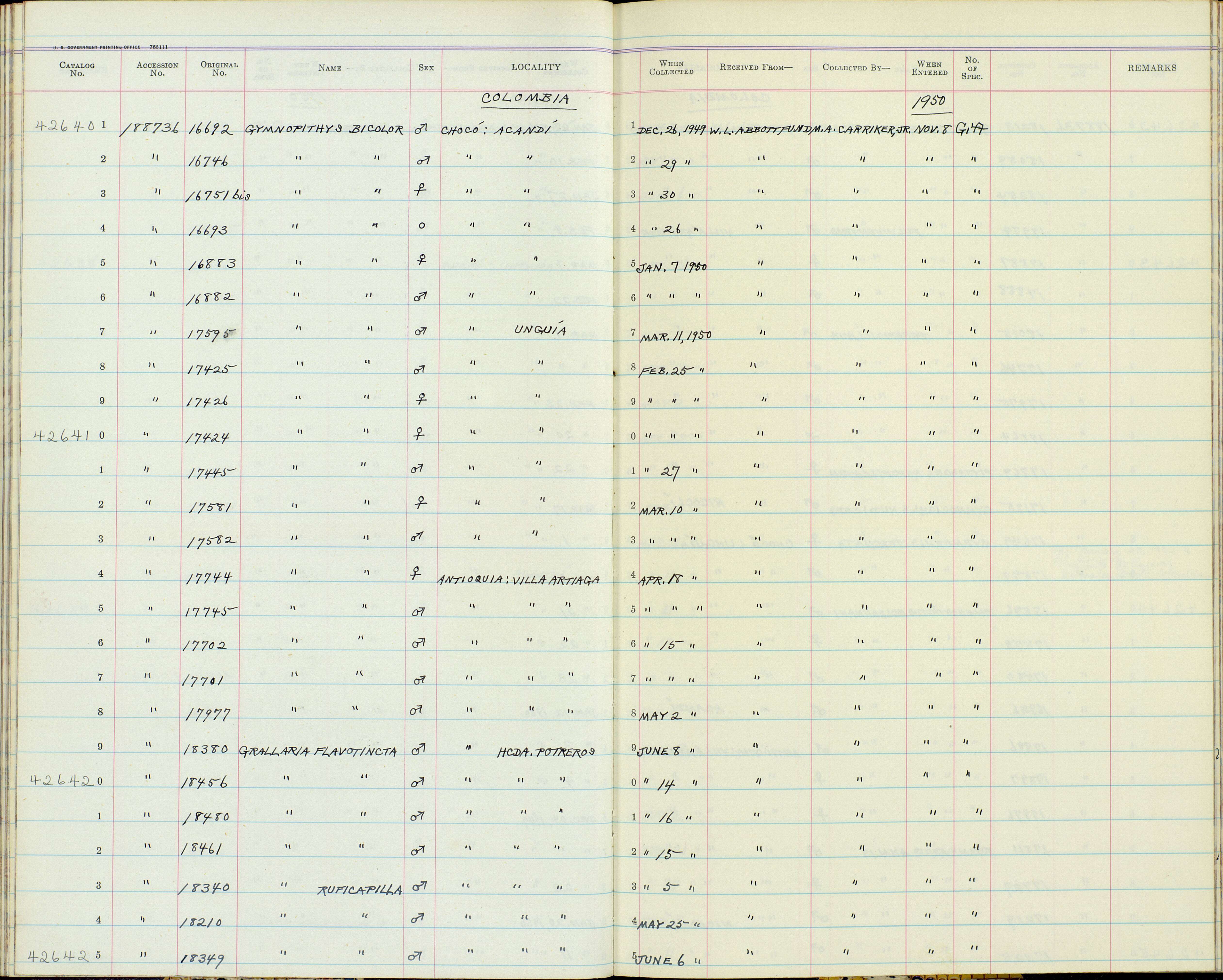The height and width of the screenshot is (980, 1223).
Task: Click the 'LOCALITY' column header
Action: point(535,67)
